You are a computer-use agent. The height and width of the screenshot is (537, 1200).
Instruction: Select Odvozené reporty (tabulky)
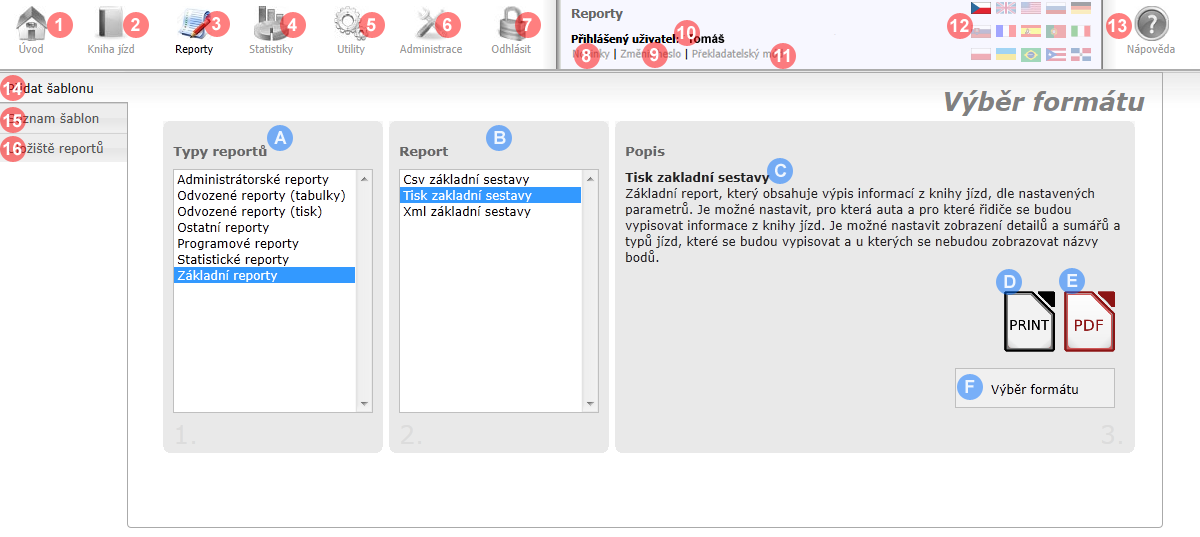[x=264, y=195]
